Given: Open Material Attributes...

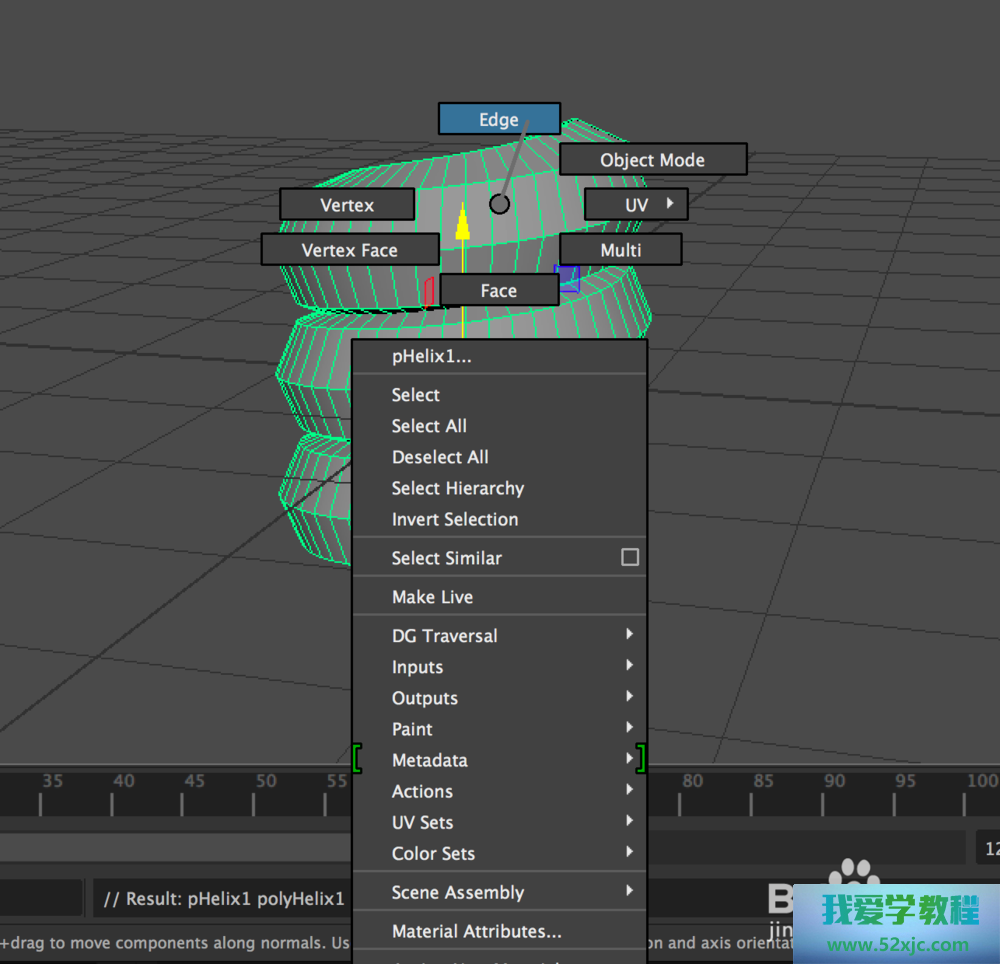Looking at the screenshot, I should point(476,931).
